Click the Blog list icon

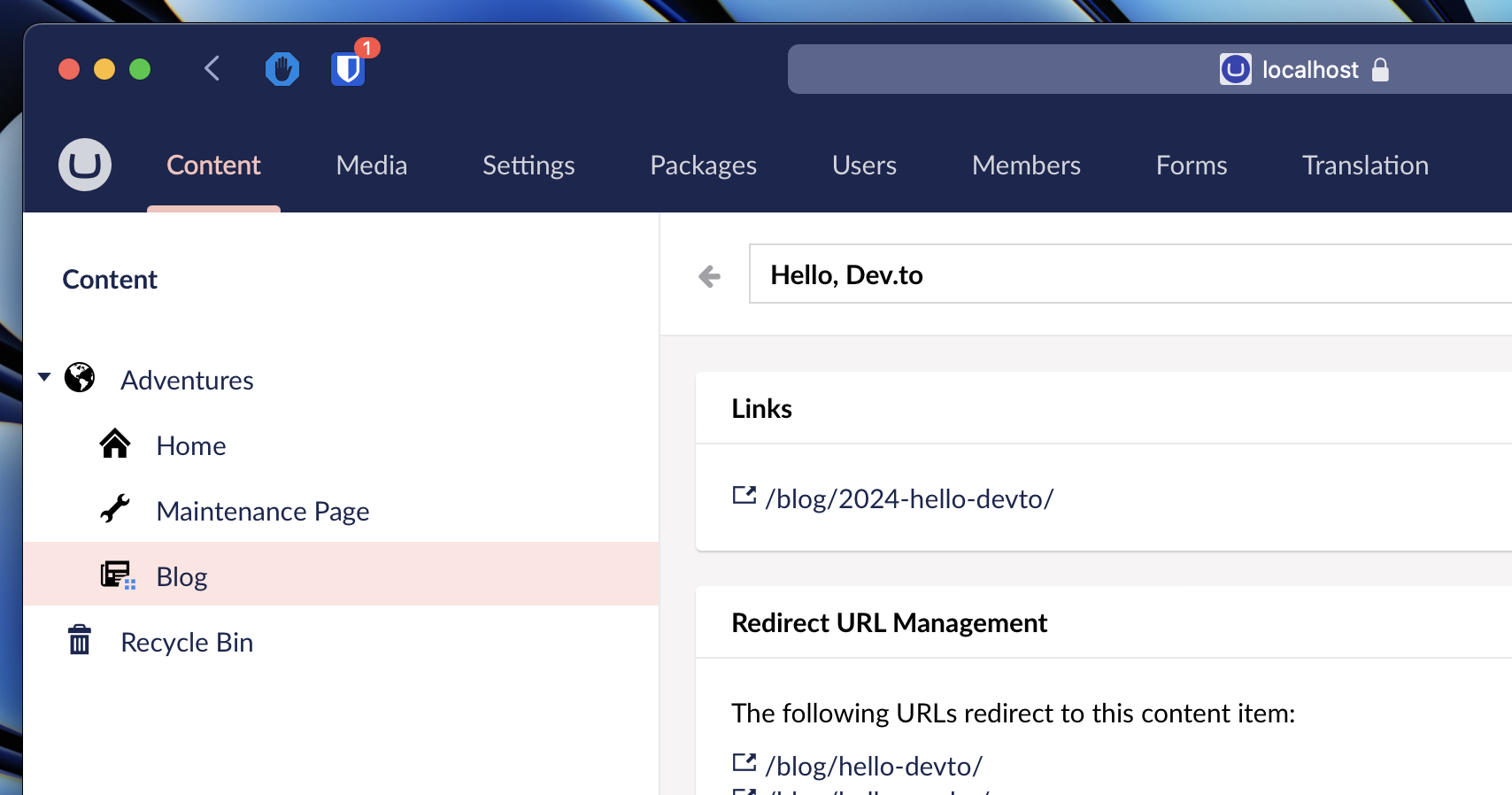(117, 575)
